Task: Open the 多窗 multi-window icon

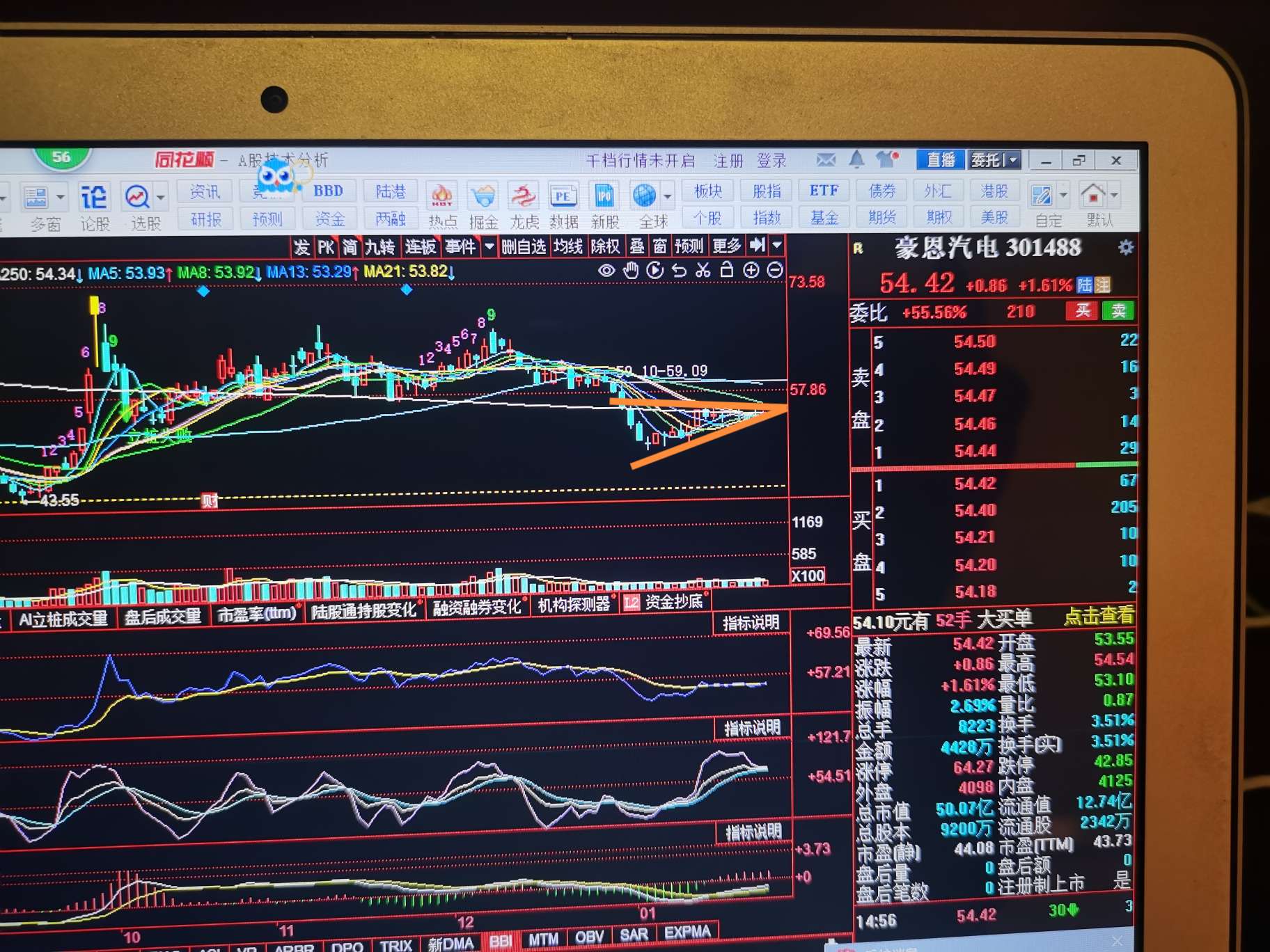Action: point(36,198)
